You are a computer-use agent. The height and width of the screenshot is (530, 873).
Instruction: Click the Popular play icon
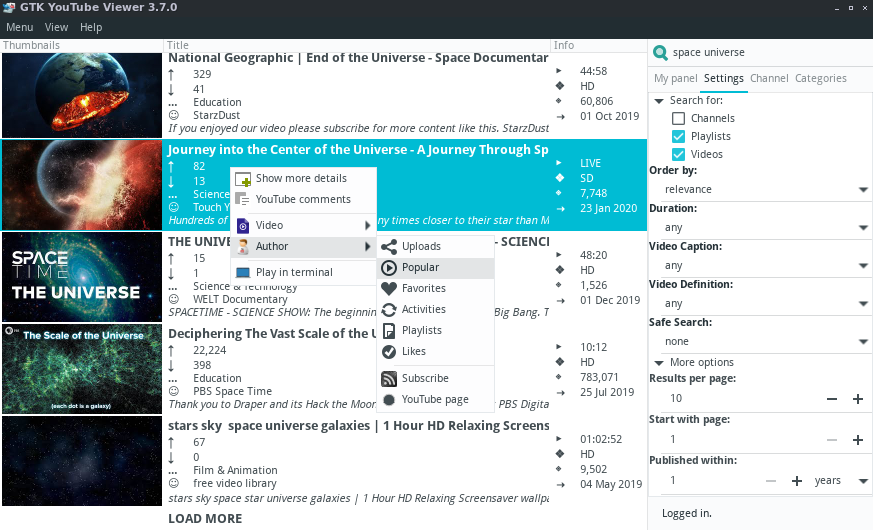(x=389, y=268)
